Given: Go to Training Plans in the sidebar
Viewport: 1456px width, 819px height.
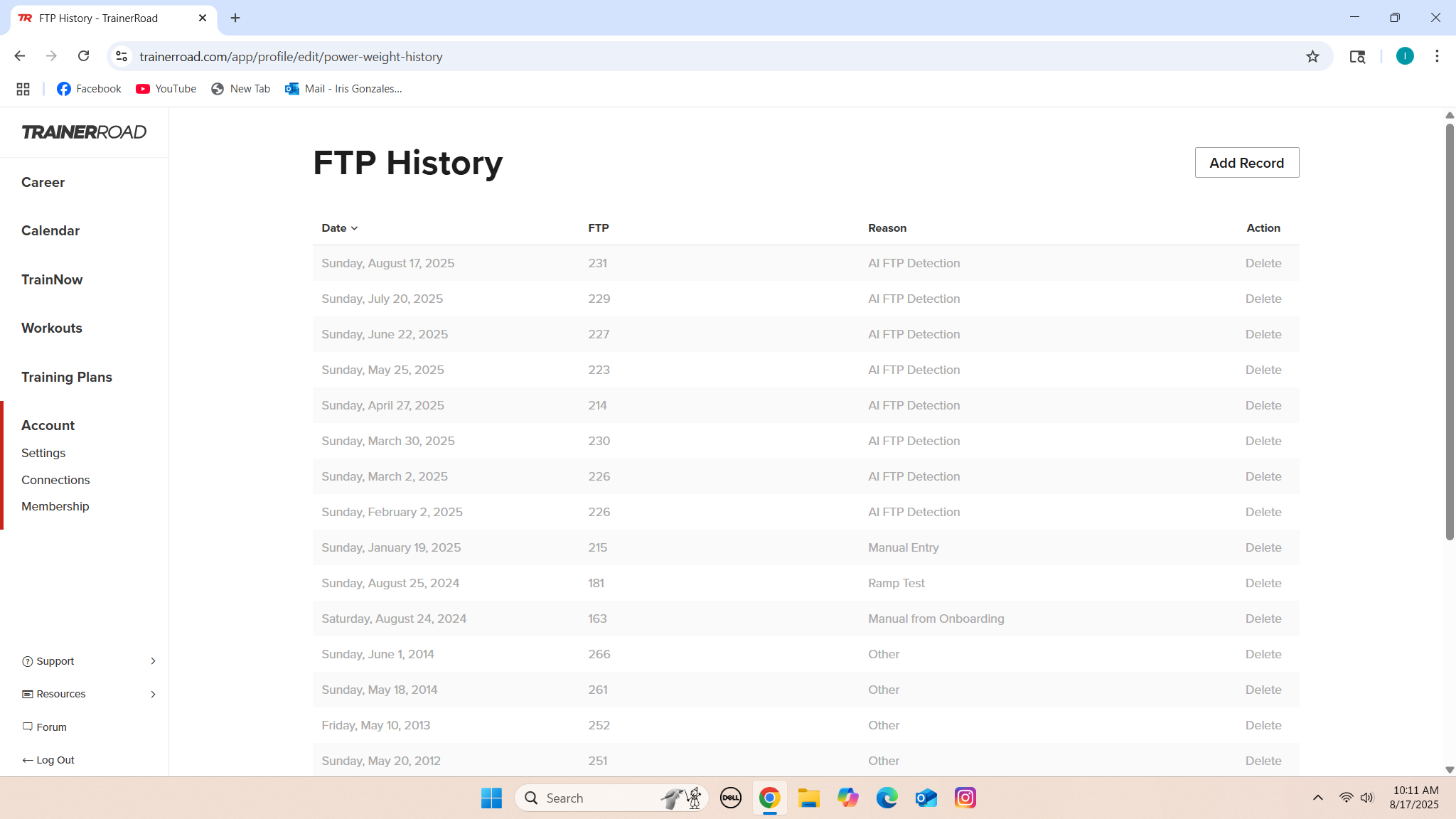Looking at the screenshot, I should point(67,377).
